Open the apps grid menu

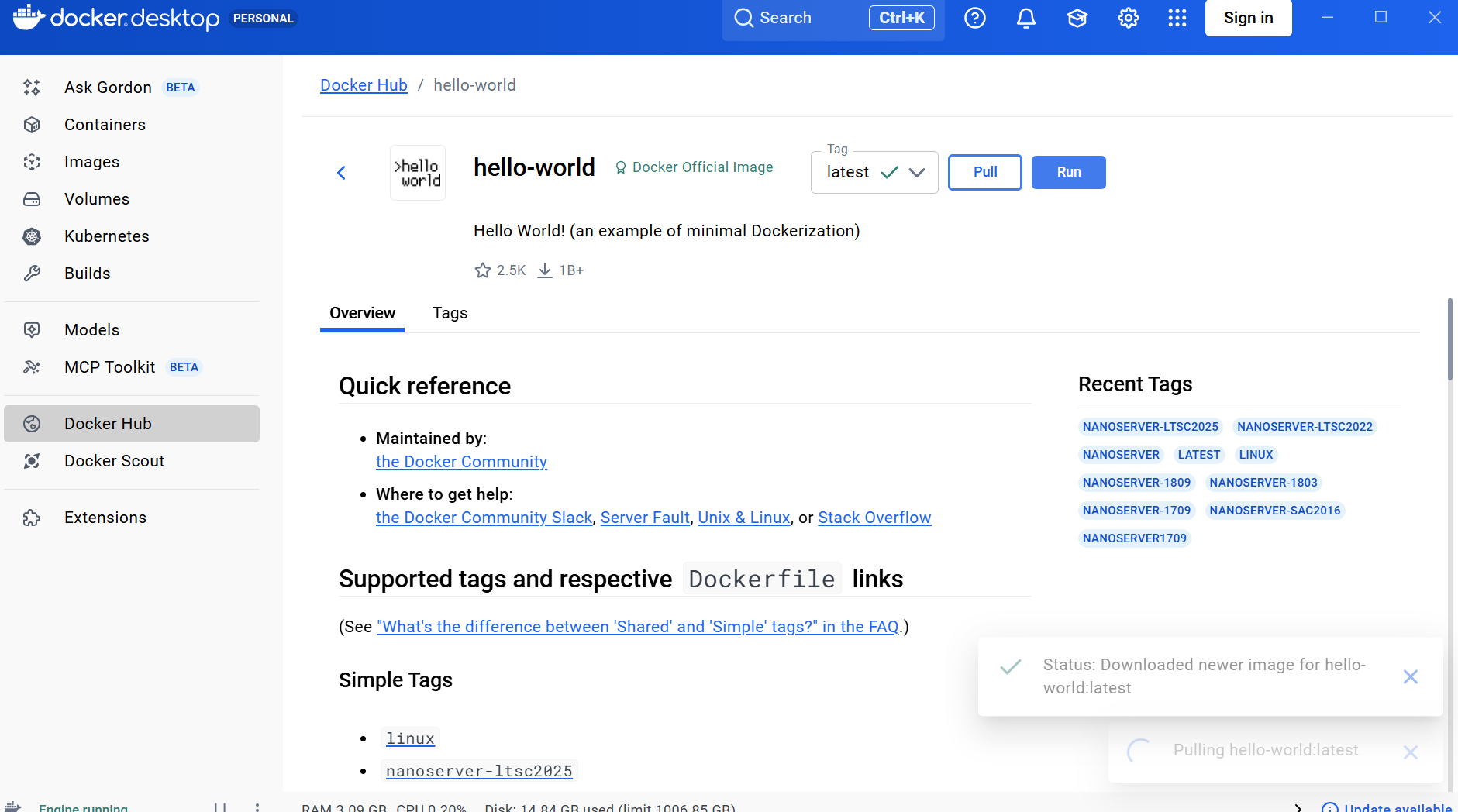[1177, 18]
